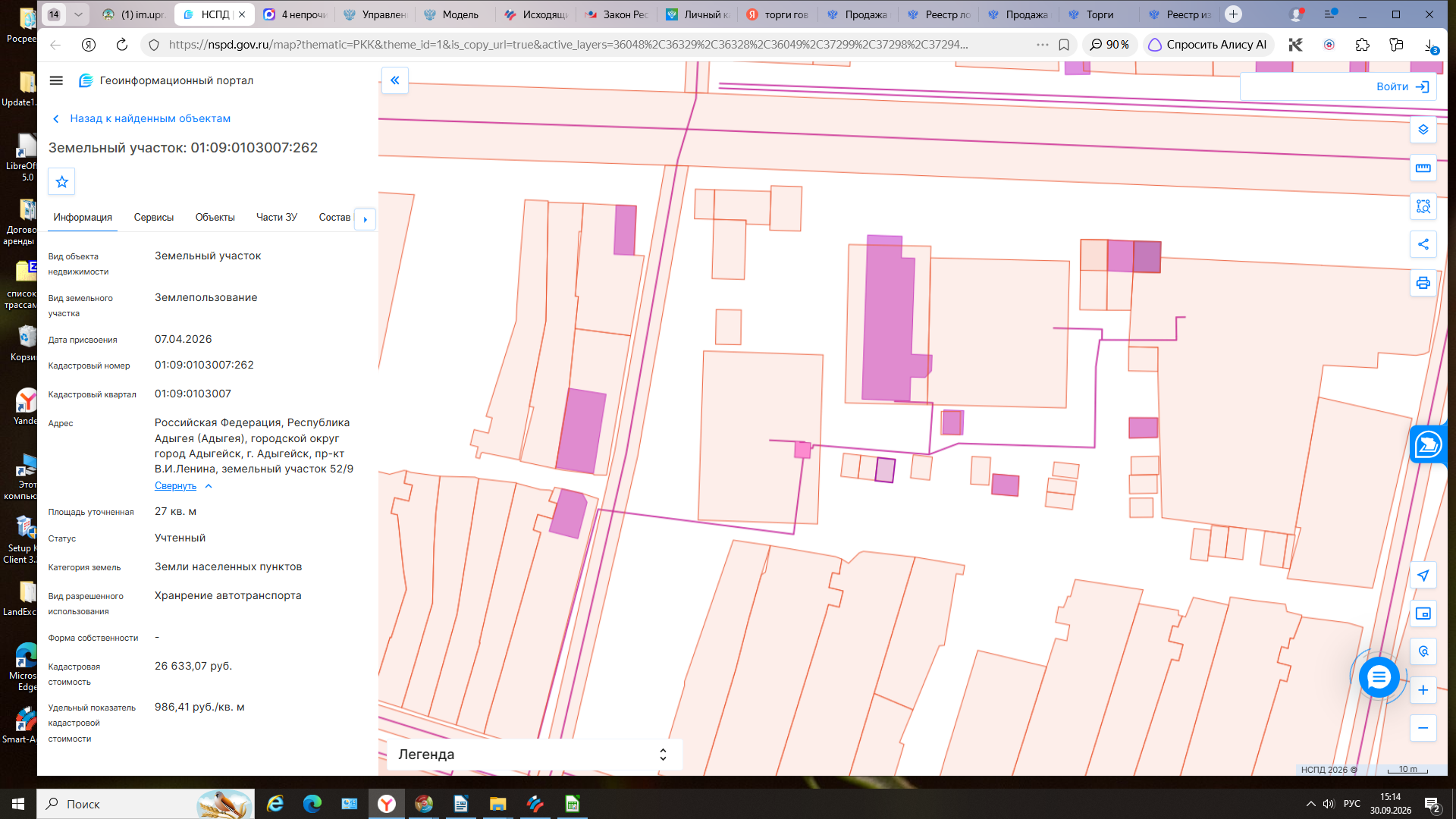Switch to the Объекты tab
The width and height of the screenshot is (1456, 819).
point(215,218)
